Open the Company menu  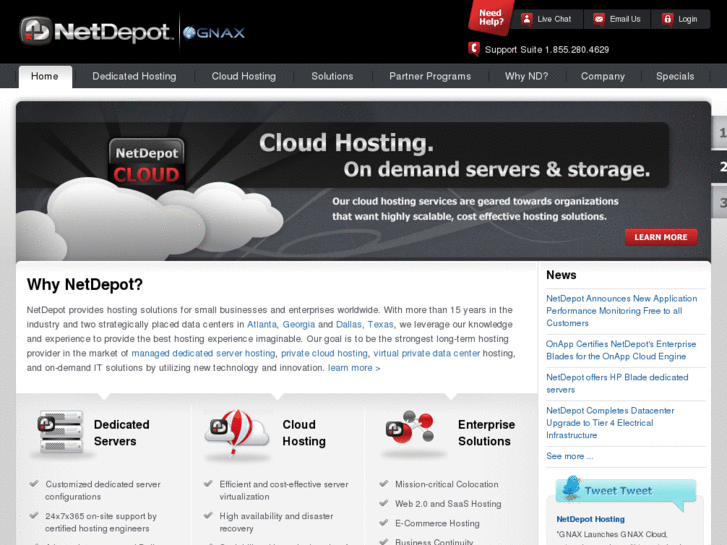pos(603,77)
